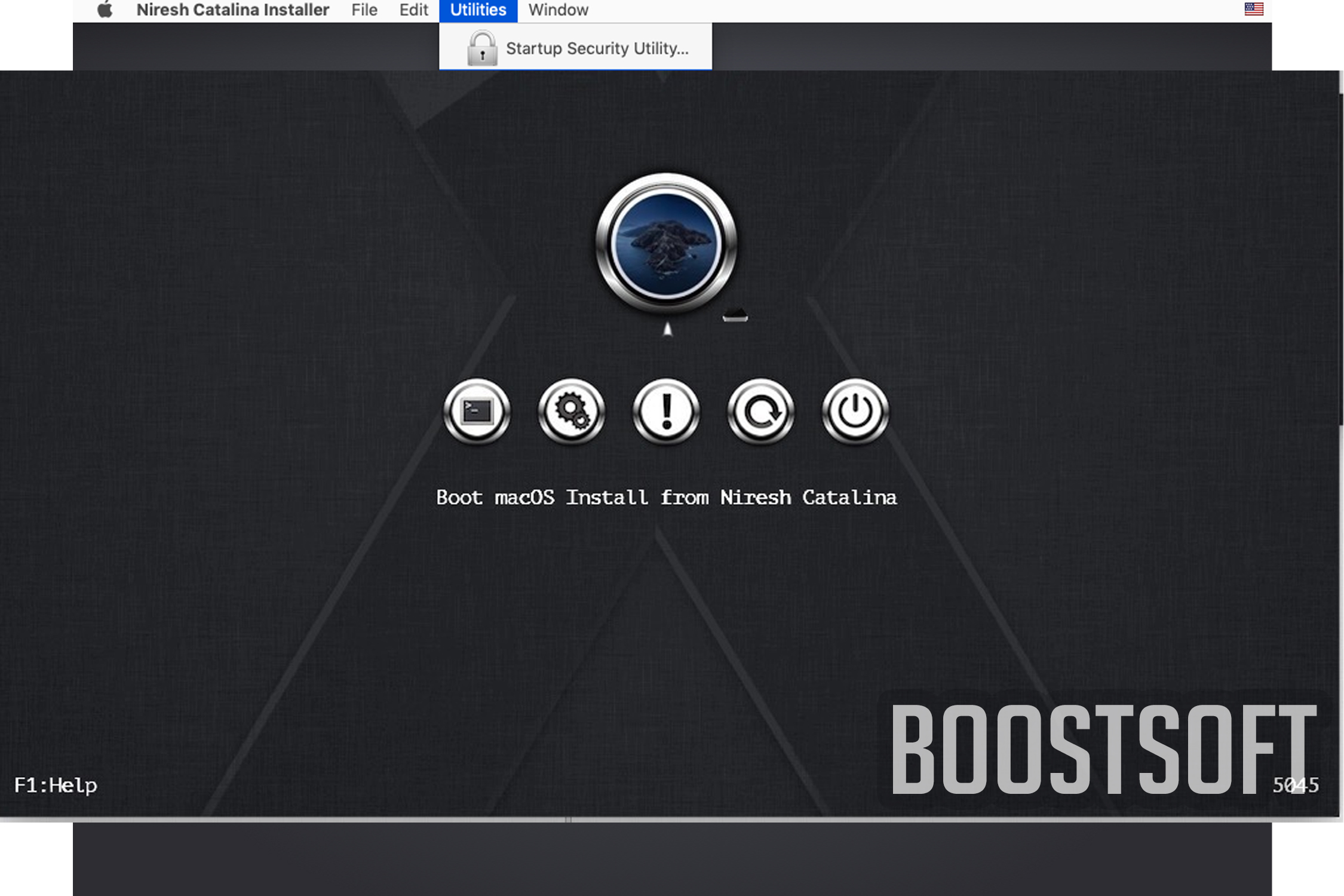Click the US flag input source icon
1344x896 pixels.
pos(1254,10)
